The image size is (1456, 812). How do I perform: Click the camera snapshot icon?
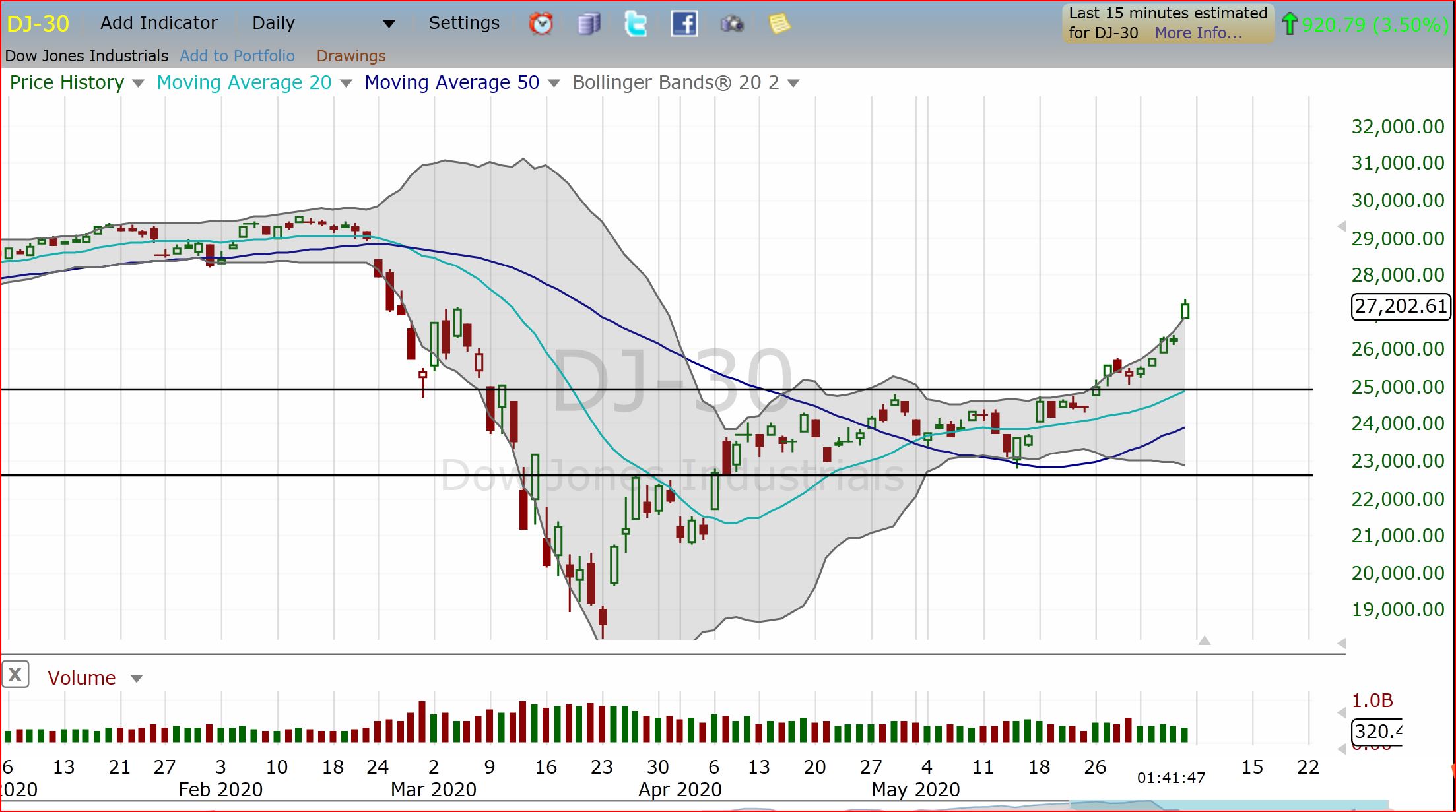(x=731, y=25)
